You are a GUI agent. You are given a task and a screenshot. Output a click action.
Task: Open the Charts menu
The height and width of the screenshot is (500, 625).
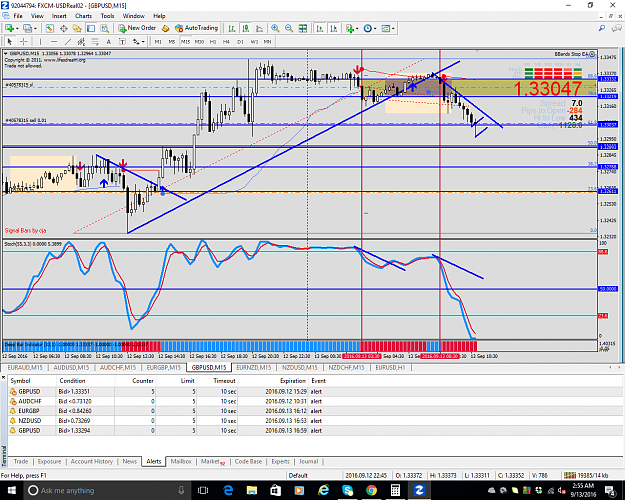(x=83, y=16)
